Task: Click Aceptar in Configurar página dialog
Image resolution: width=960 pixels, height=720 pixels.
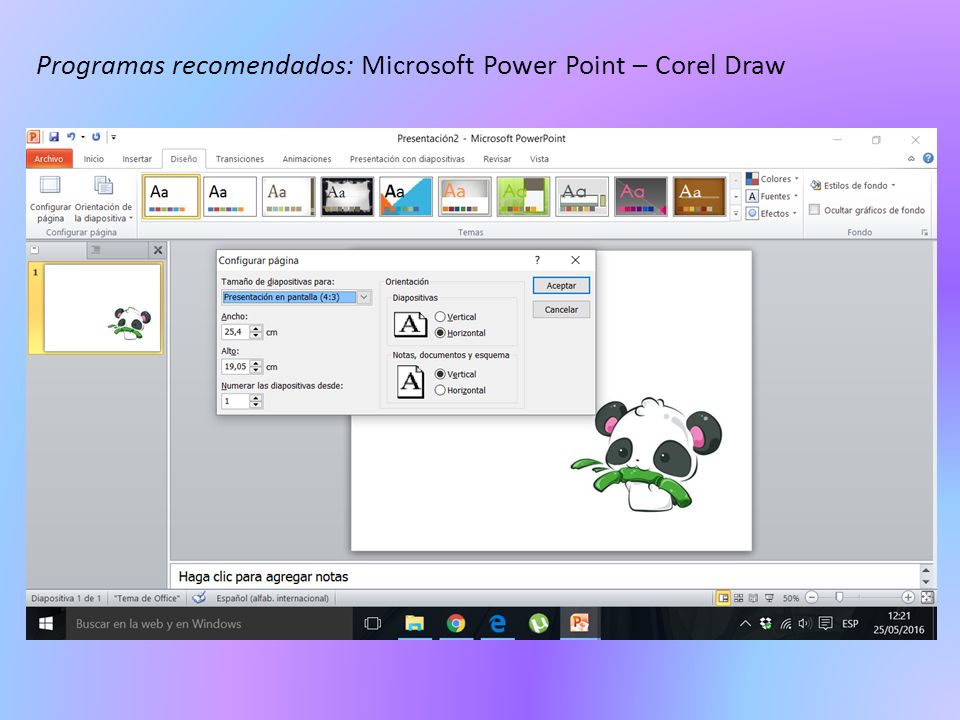Action: [561, 285]
